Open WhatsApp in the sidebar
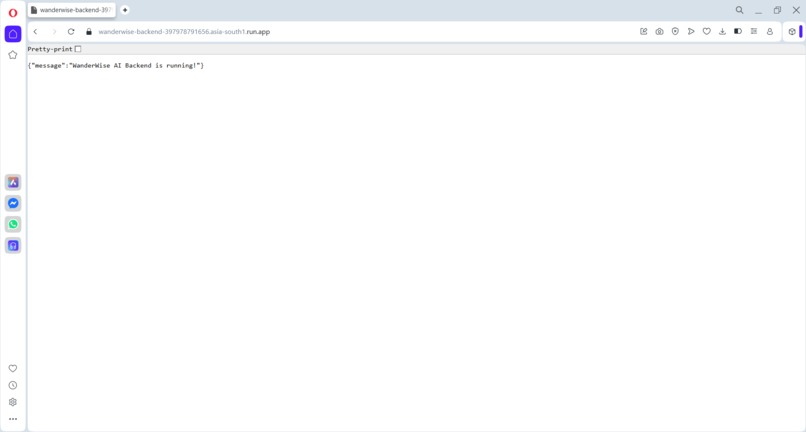The image size is (806, 432). pos(13,224)
